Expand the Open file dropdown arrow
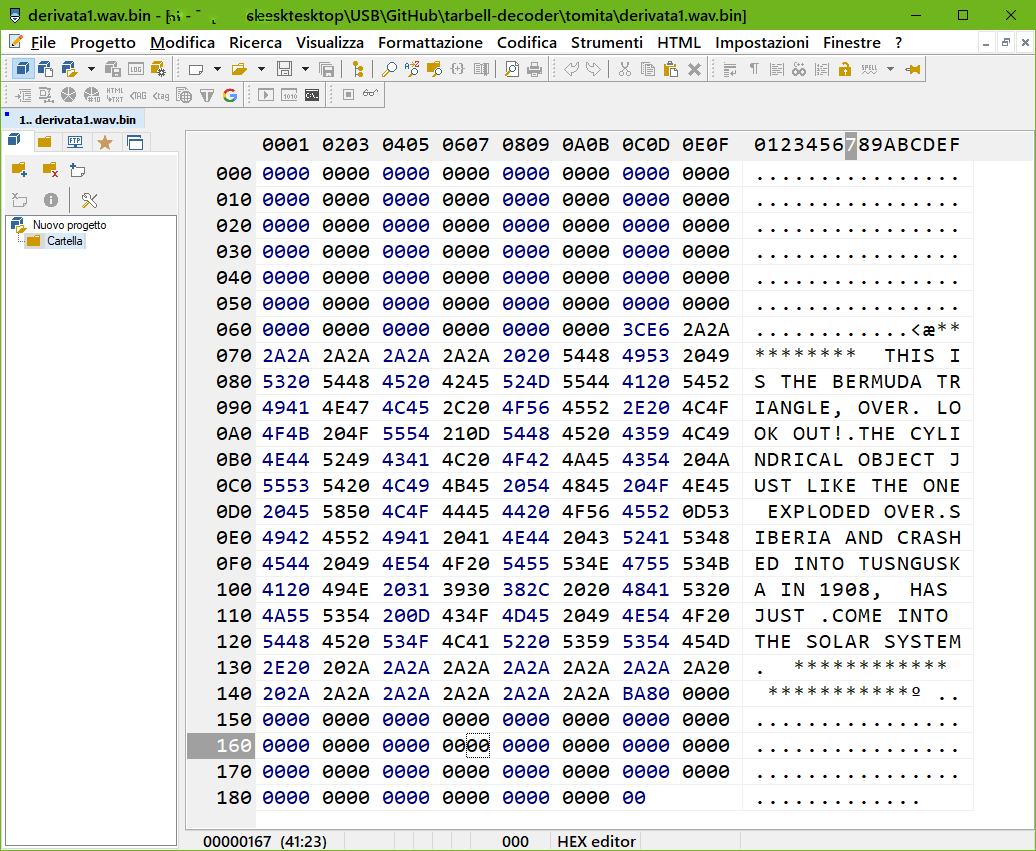Viewport: 1036px width, 851px height. click(261, 69)
